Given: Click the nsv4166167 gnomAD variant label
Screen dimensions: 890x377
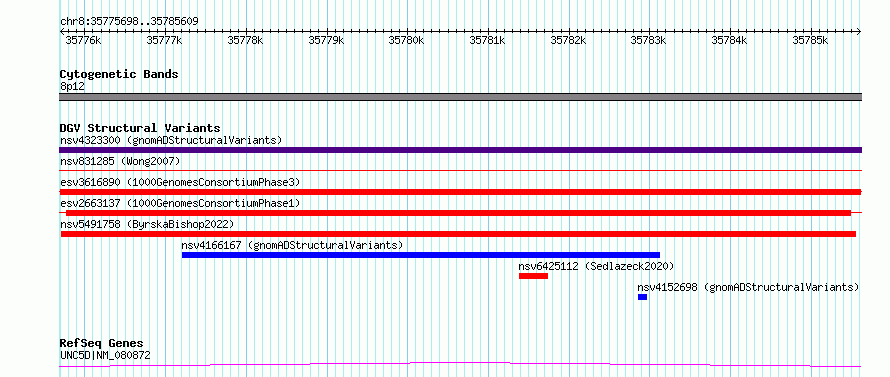Looking at the screenshot, I should (292, 245).
